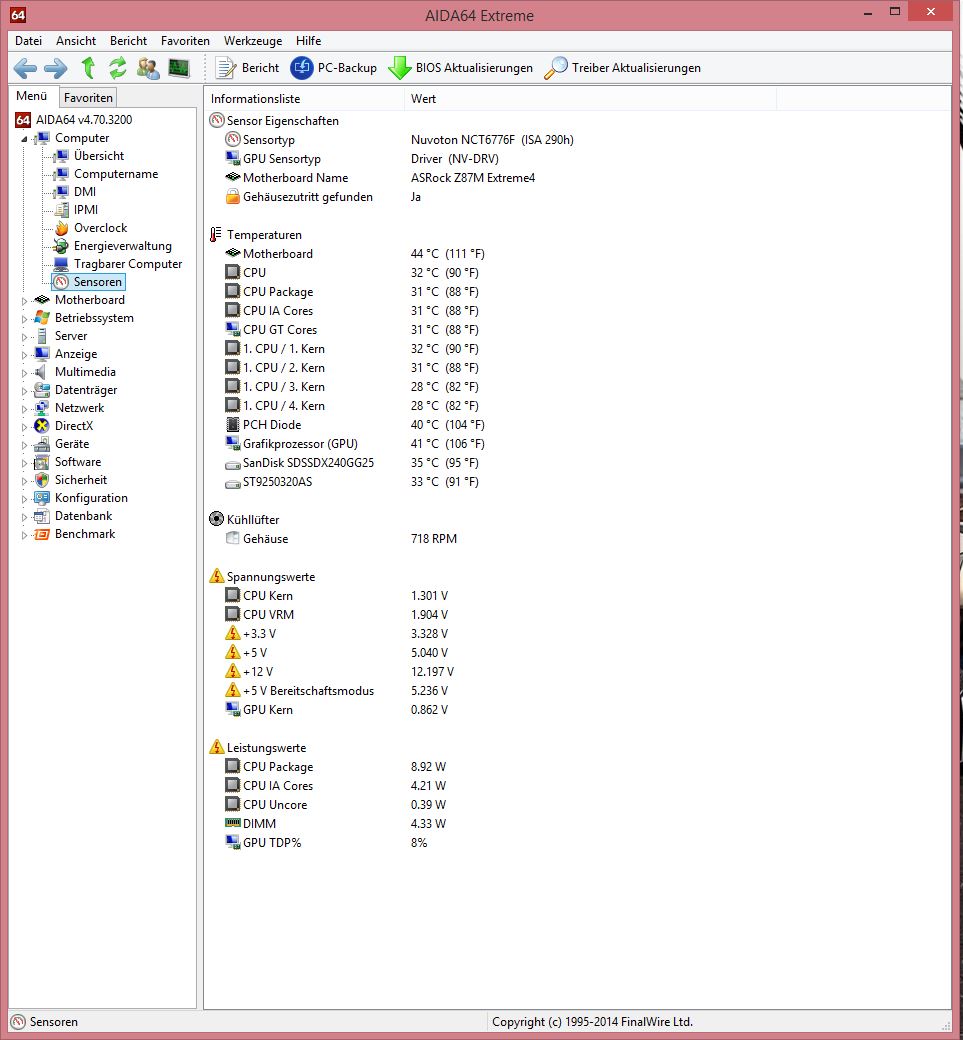Open the Favoriten menu in menu bar
The image size is (963, 1040).
[x=185, y=40]
